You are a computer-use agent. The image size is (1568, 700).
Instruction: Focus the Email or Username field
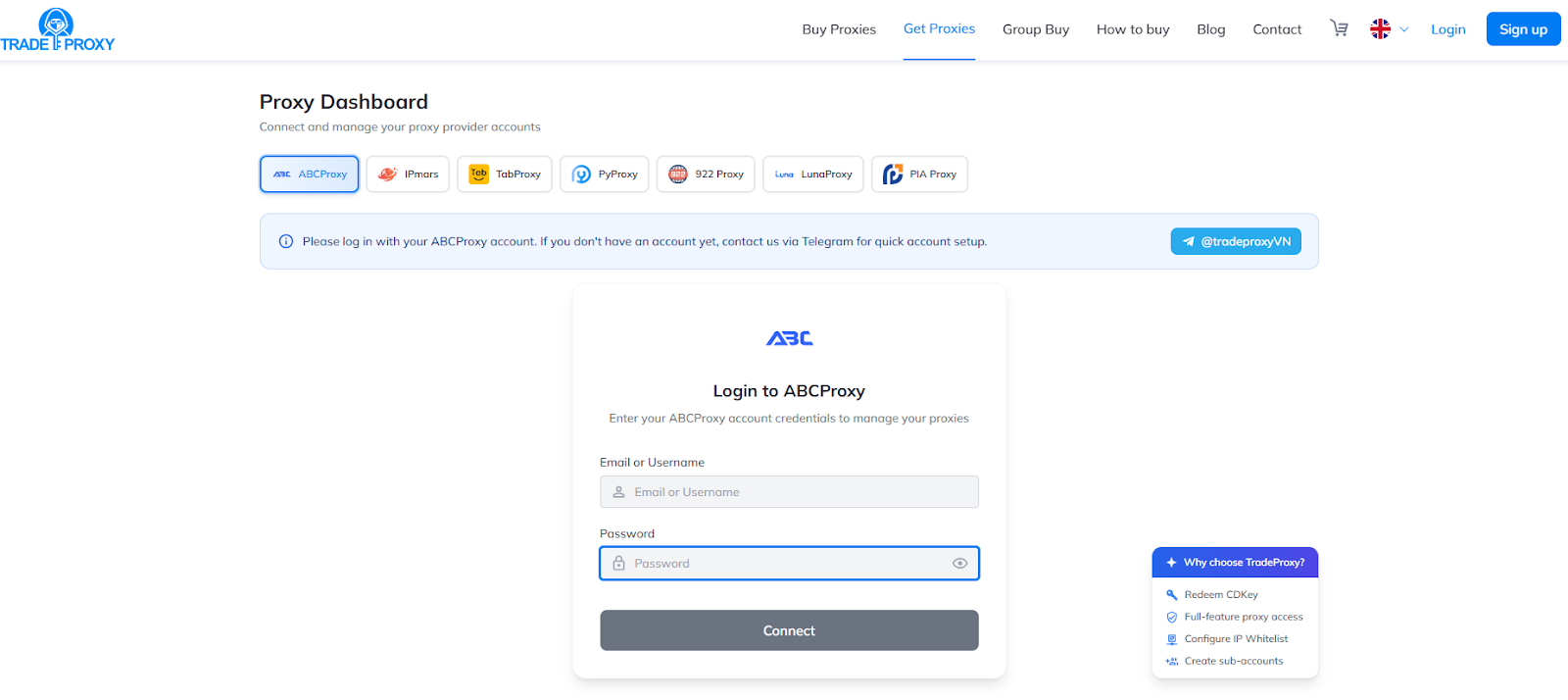[790, 492]
